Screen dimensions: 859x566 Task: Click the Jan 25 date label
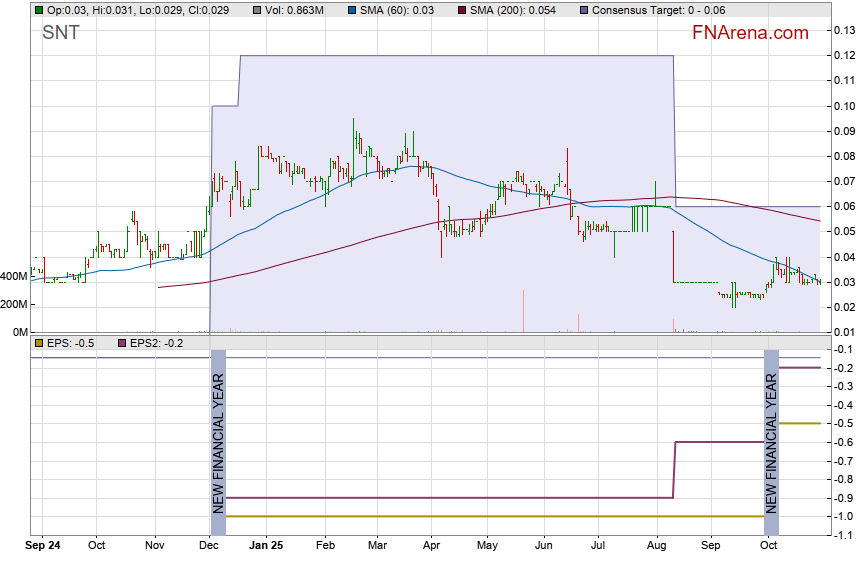(266, 546)
